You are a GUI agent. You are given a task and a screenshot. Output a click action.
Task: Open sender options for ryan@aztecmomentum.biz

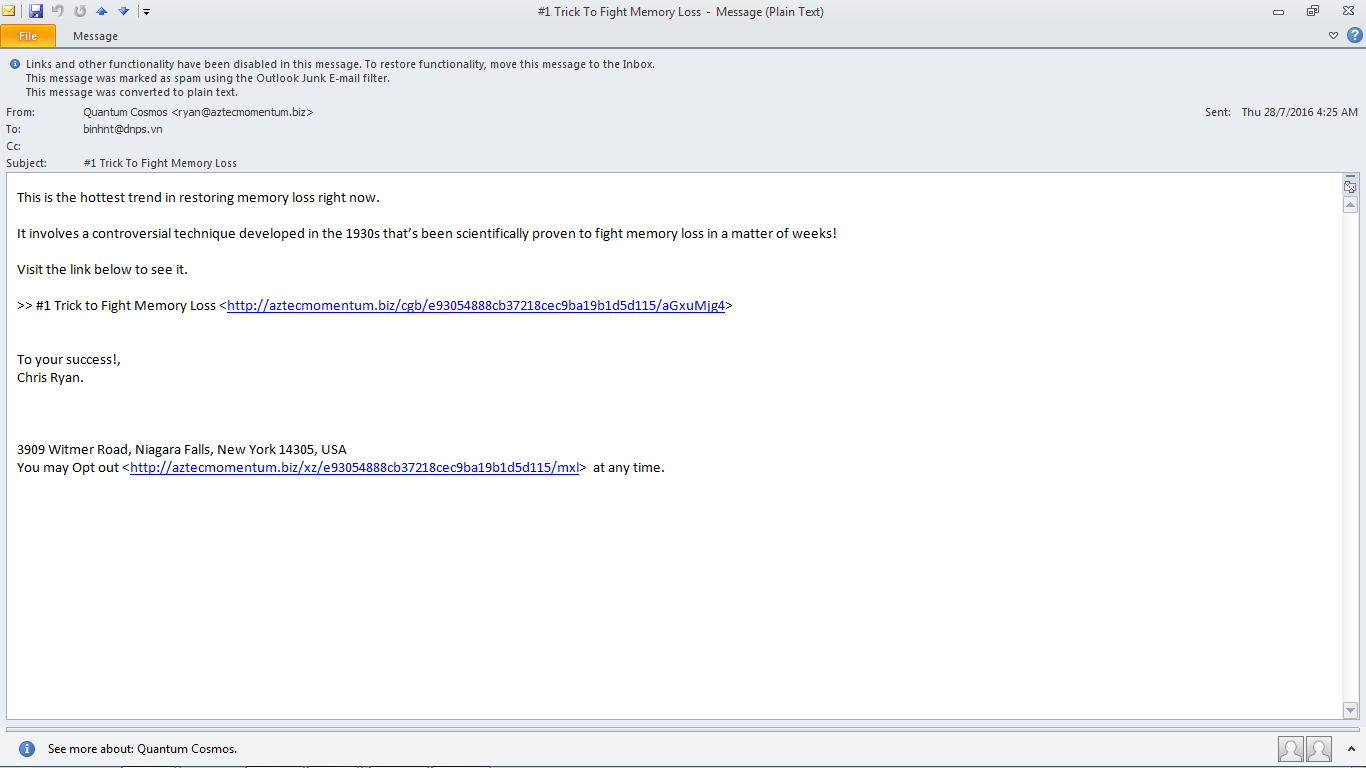(x=197, y=112)
